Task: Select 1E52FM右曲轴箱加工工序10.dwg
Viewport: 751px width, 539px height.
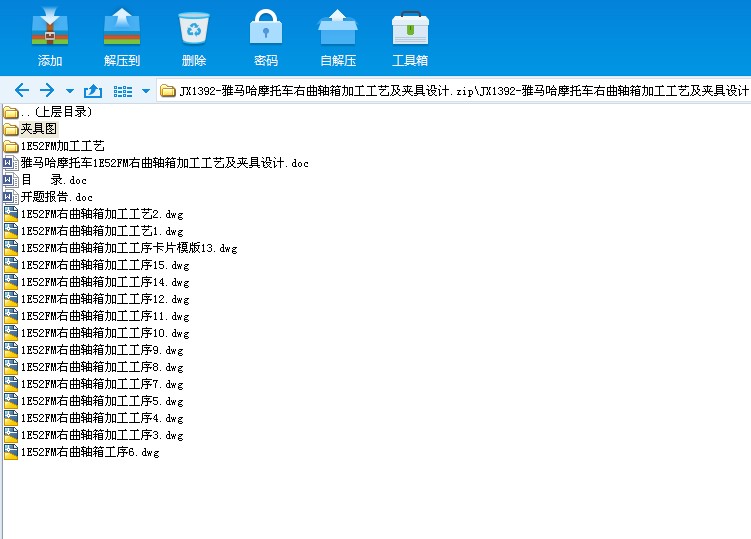Action: click(x=96, y=333)
